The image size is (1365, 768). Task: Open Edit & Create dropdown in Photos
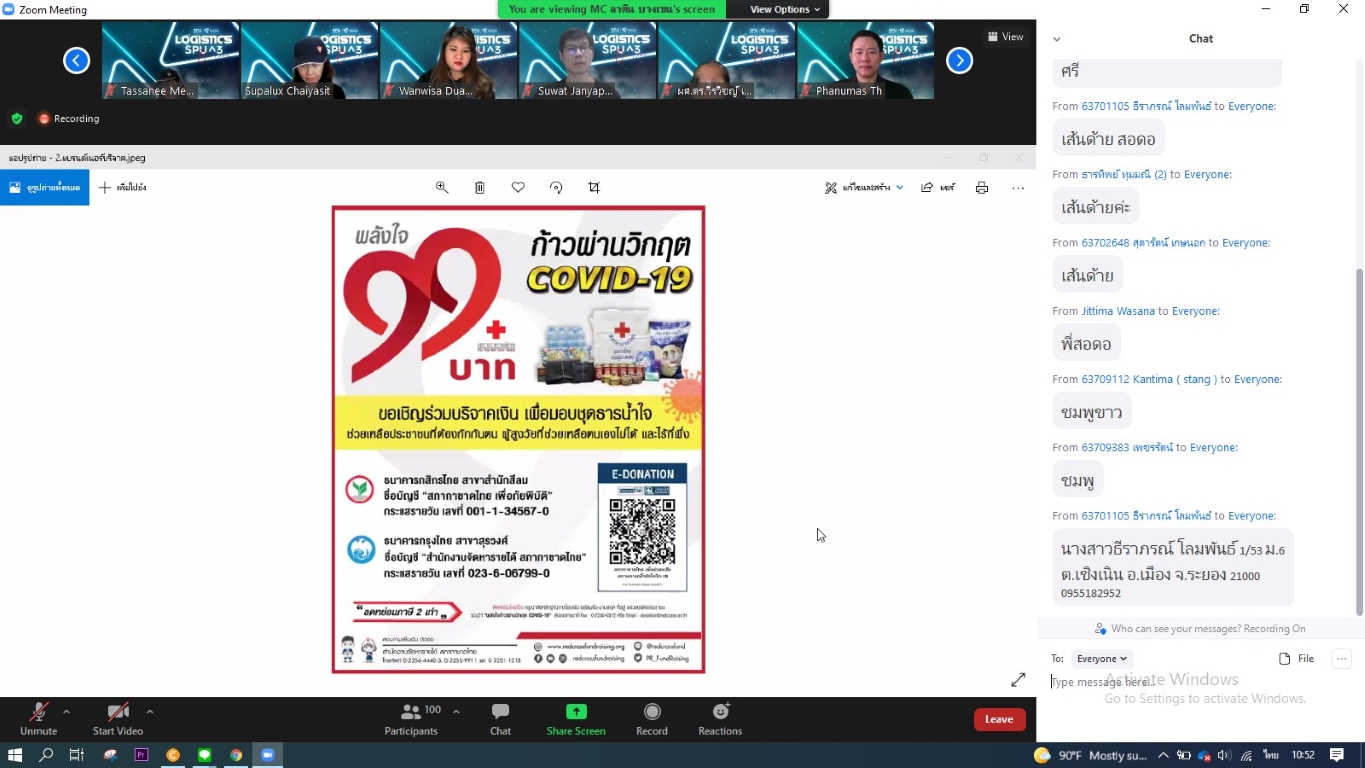[864, 187]
